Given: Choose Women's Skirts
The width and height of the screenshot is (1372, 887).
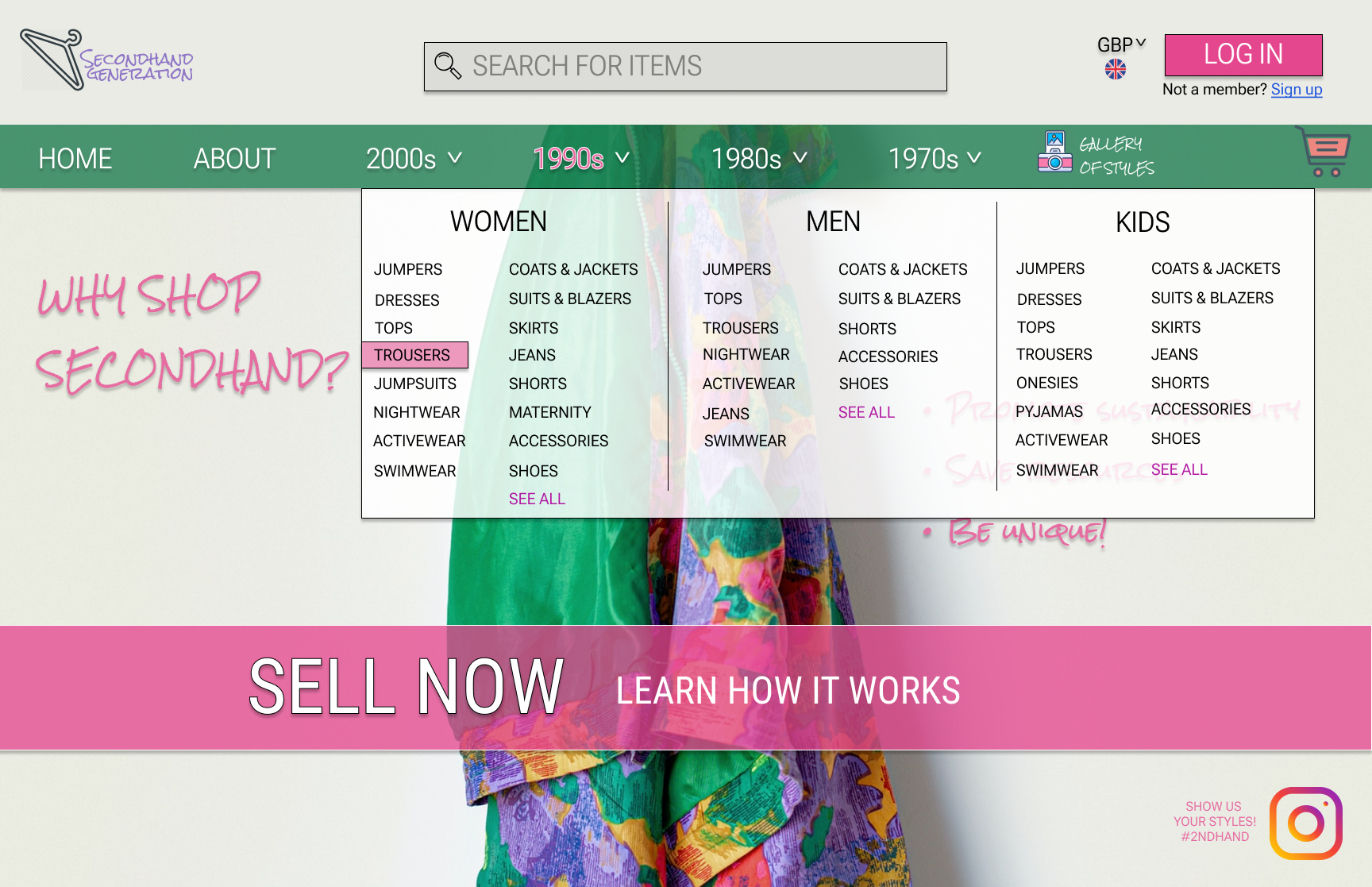Looking at the screenshot, I should tap(534, 329).
